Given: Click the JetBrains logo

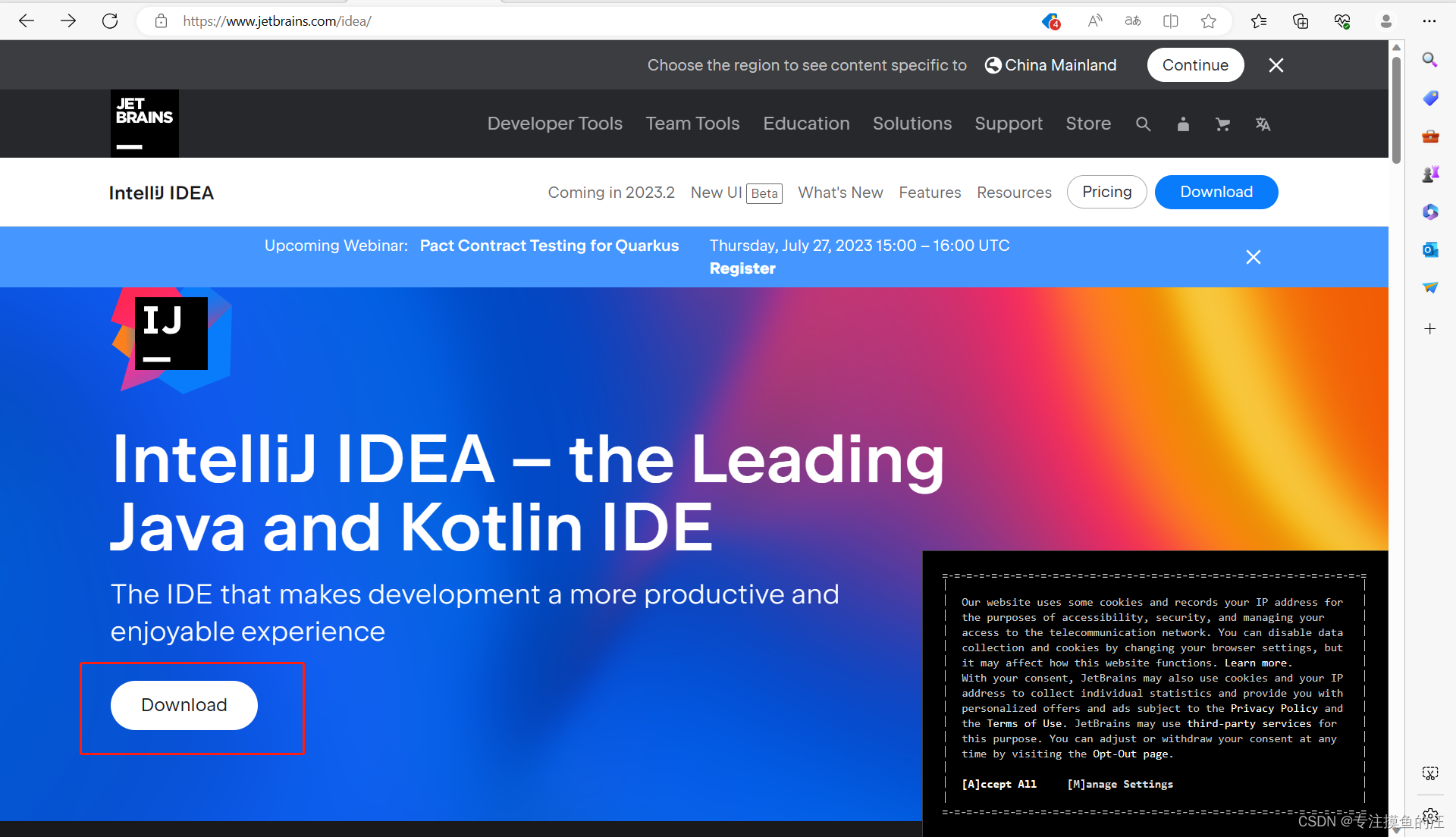Looking at the screenshot, I should (145, 124).
